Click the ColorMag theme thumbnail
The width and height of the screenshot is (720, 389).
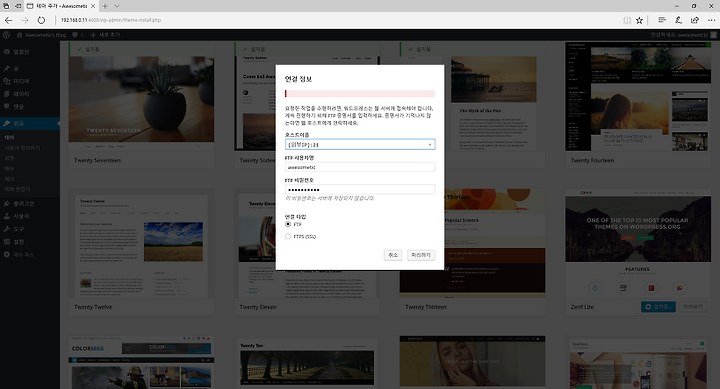point(141,362)
